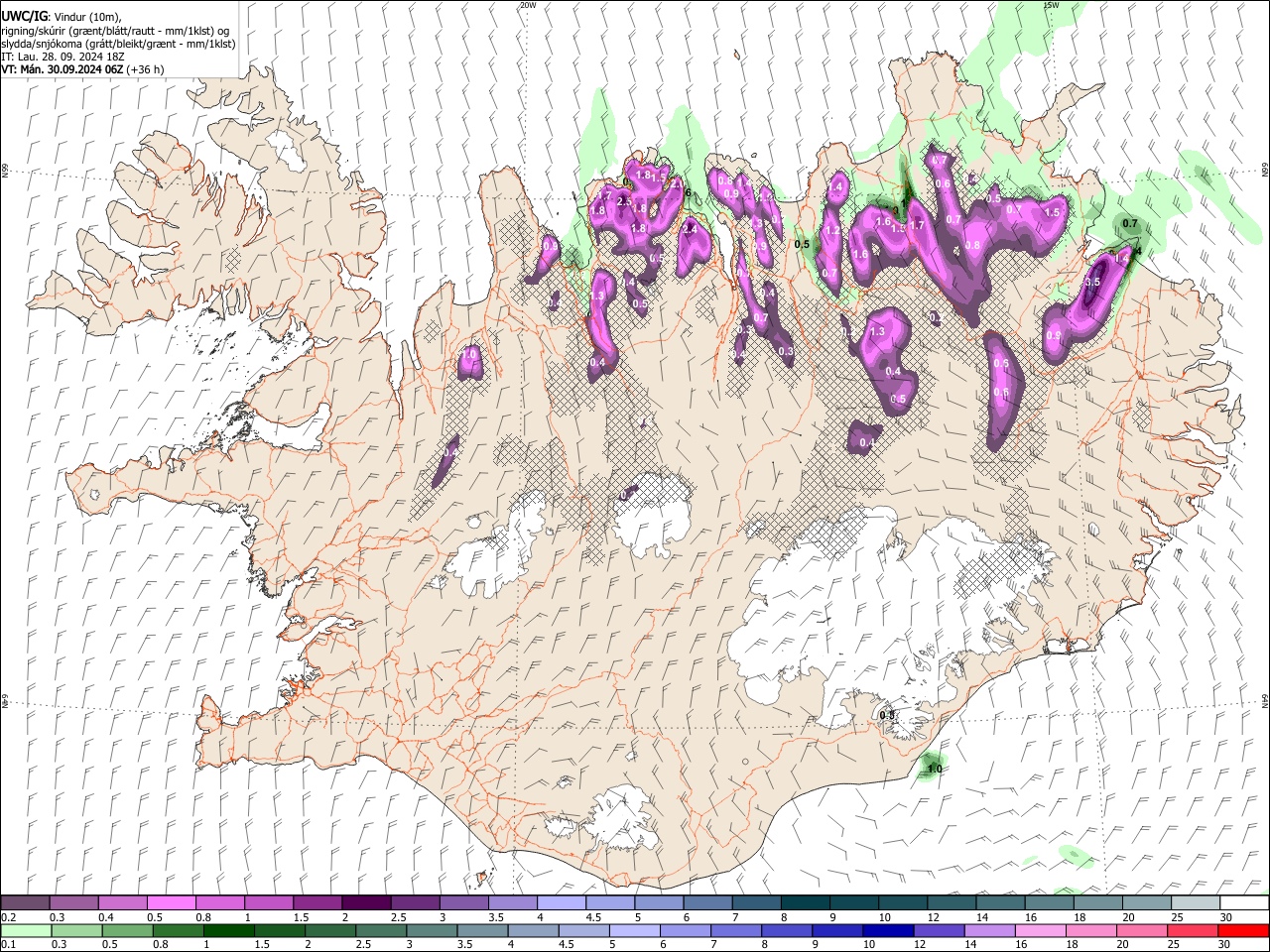Click the '15W' longitude label
Image resolution: width=1270 pixels, height=952 pixels.
(1051, 5)
